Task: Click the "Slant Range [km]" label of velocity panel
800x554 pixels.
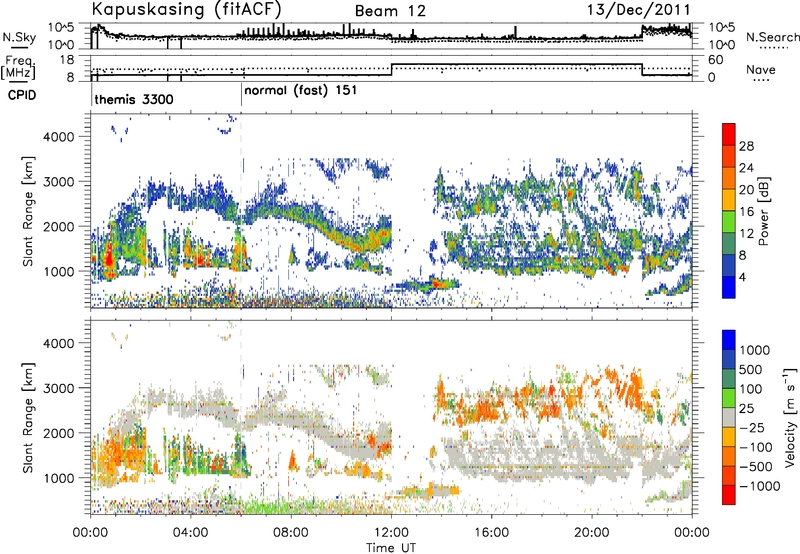Action: pyautogui.click(x=28, y=418)
